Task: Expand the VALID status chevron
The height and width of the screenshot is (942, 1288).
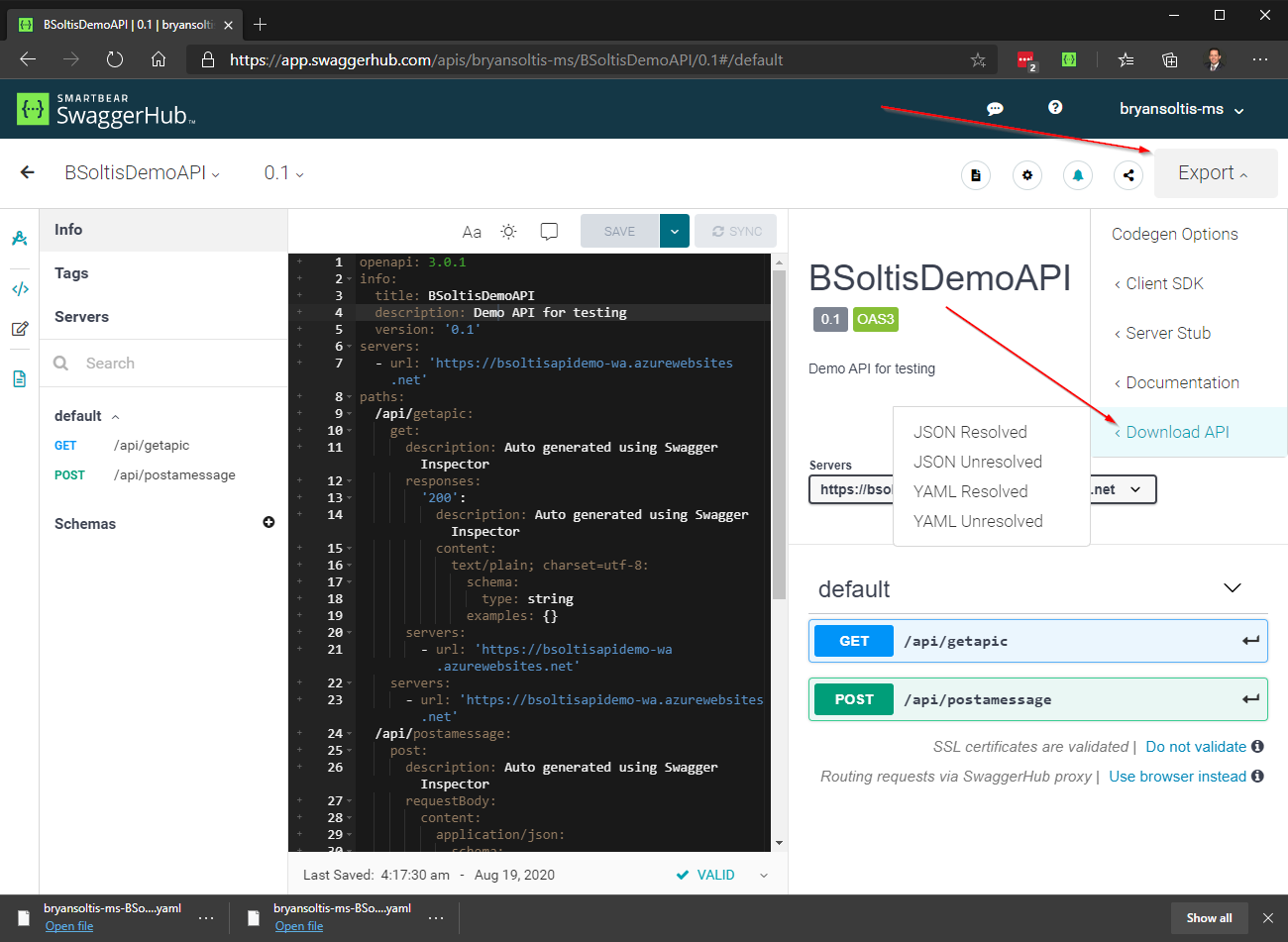Action: tap(764, 875)
